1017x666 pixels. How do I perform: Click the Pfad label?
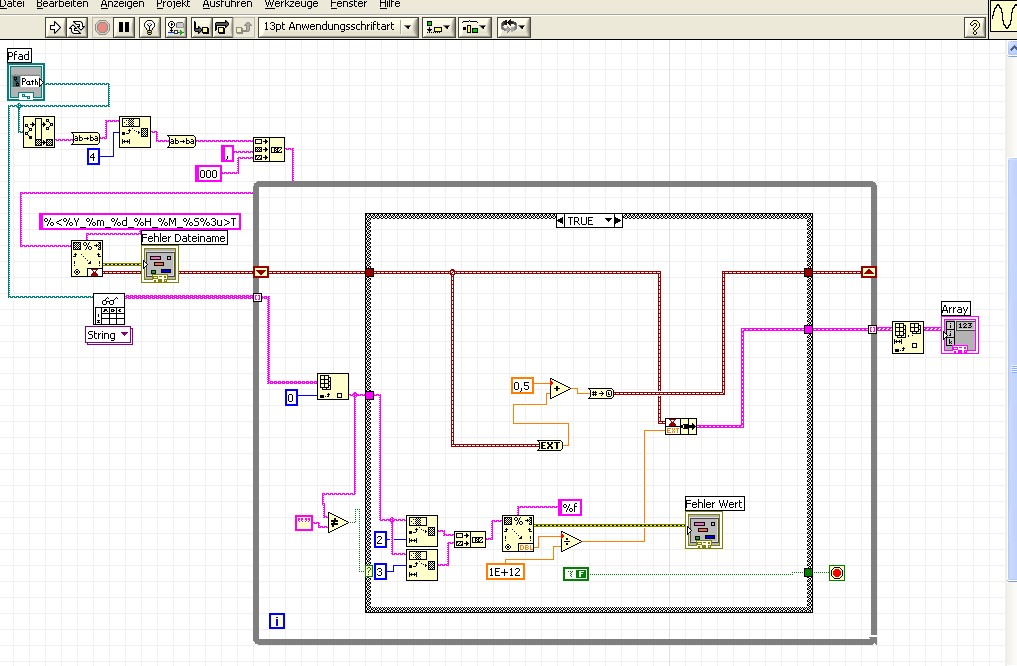pyautogui.click(x=19, y=56)
